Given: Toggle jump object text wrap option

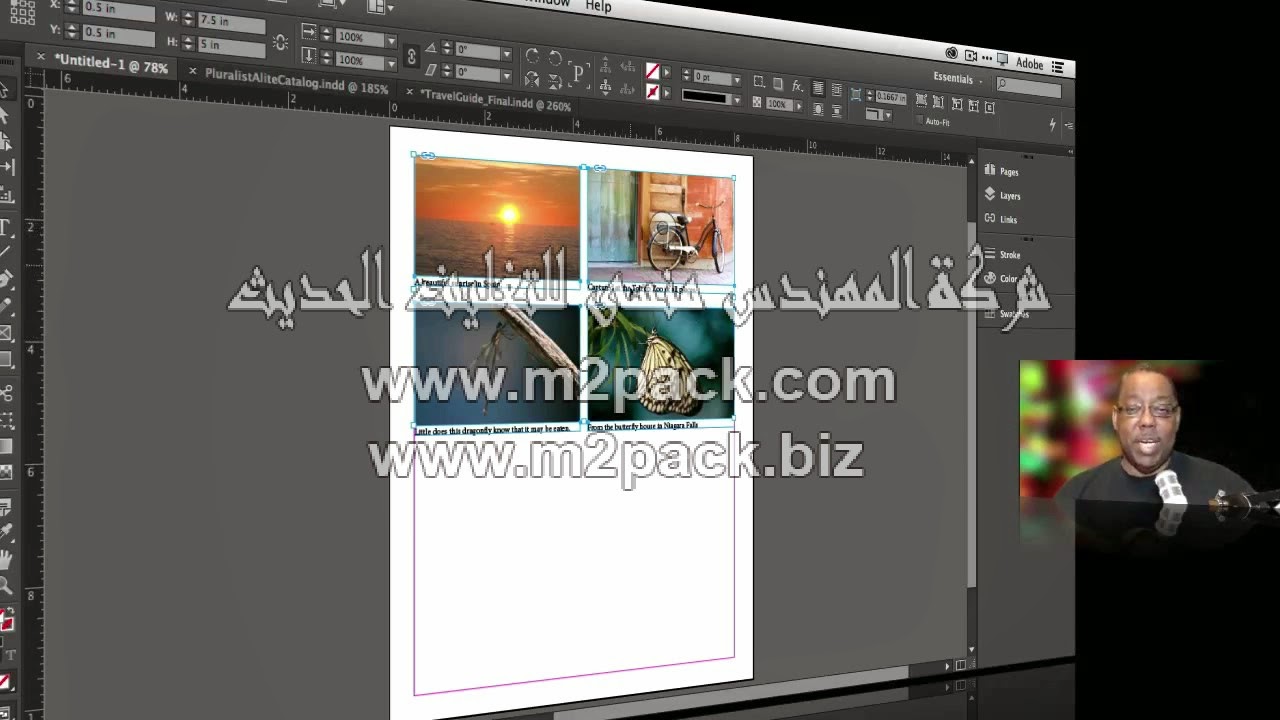Looking at the screenshot, I should [837, 111].
